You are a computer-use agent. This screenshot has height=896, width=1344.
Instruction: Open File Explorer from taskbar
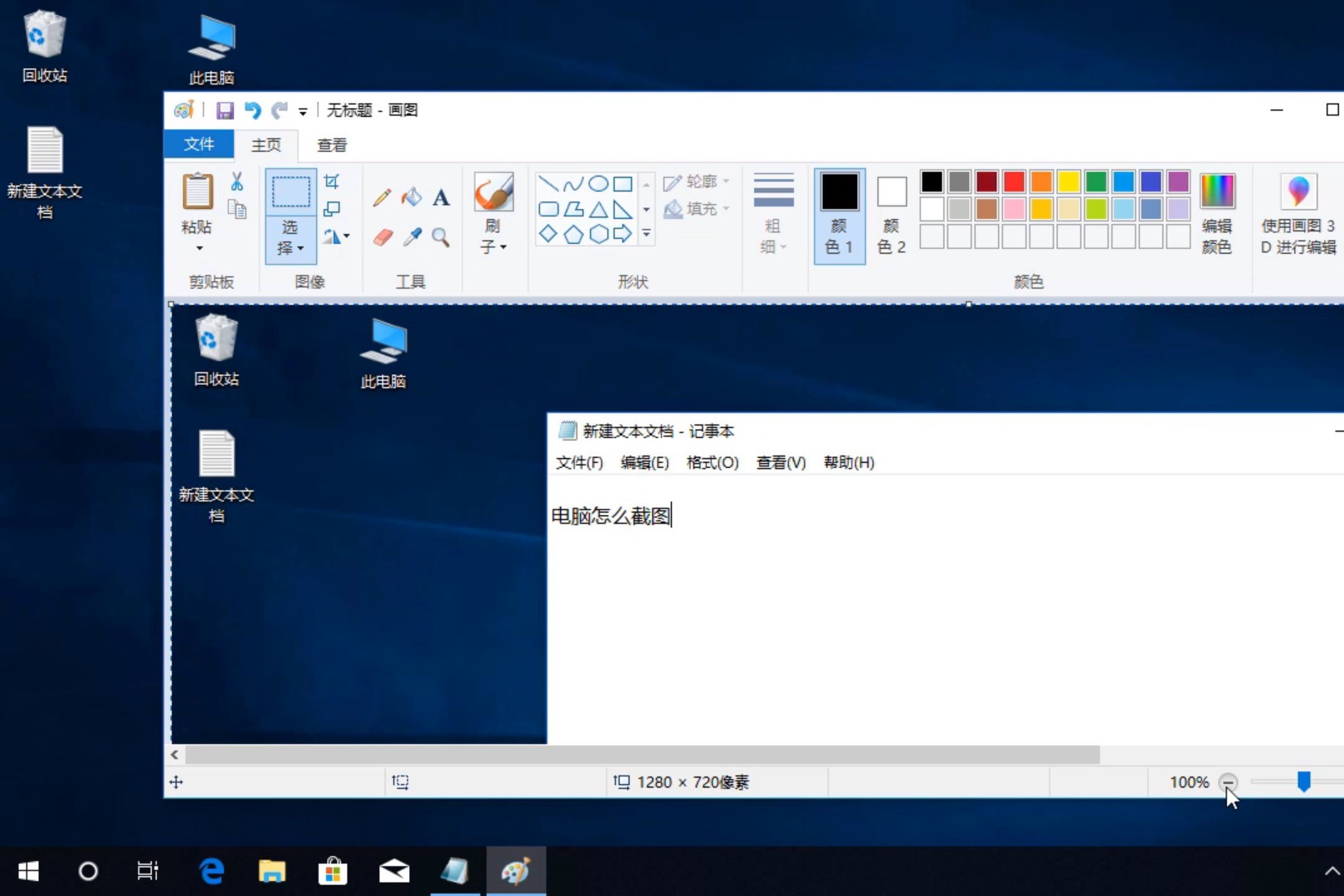272,871
